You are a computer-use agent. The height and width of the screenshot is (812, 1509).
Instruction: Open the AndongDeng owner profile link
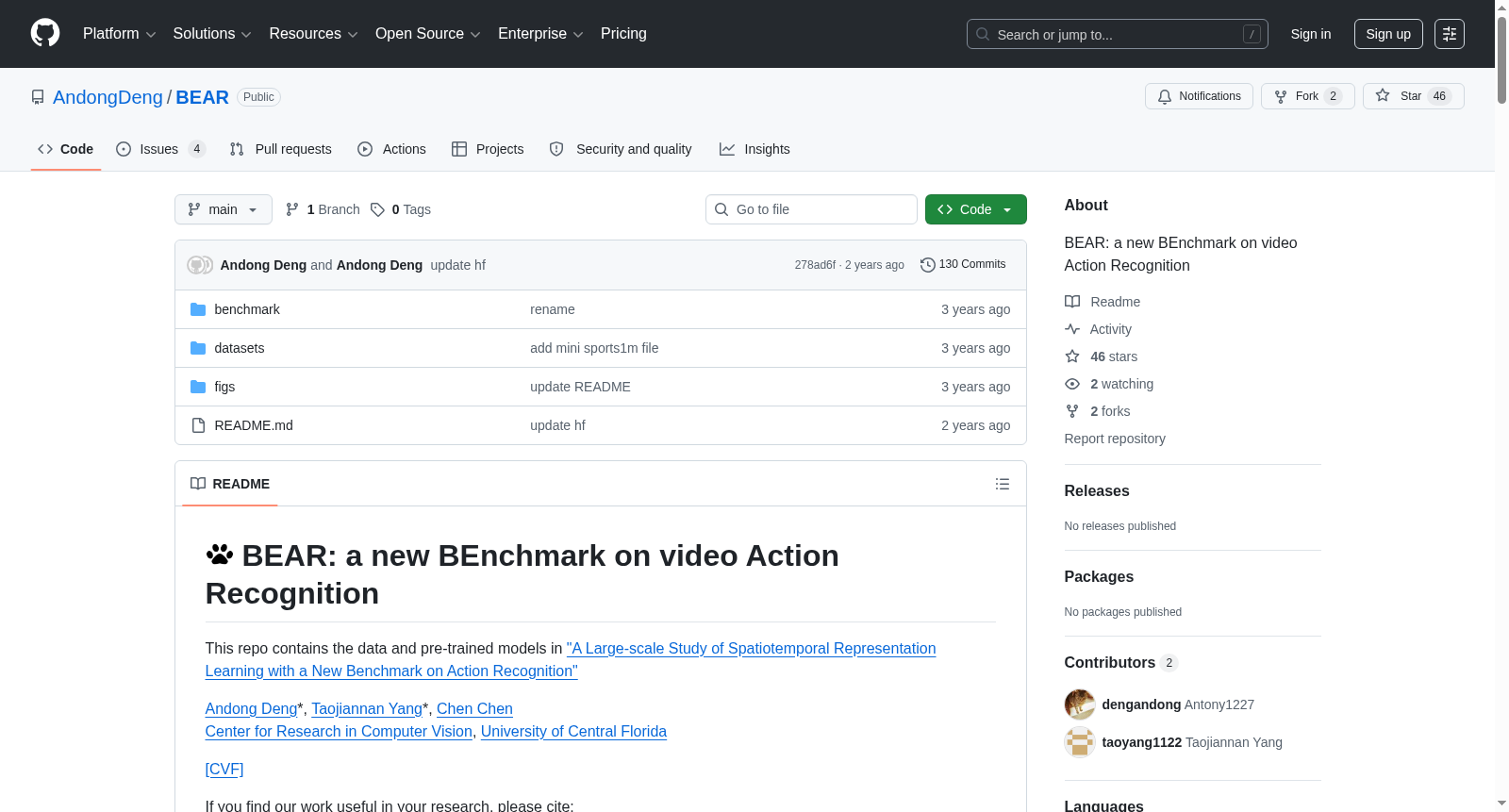(108, 97)
